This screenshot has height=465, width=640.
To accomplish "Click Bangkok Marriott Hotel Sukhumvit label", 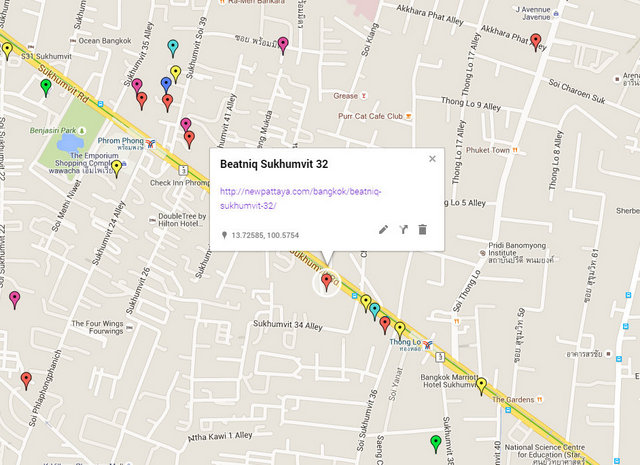I will click(449, 381).
